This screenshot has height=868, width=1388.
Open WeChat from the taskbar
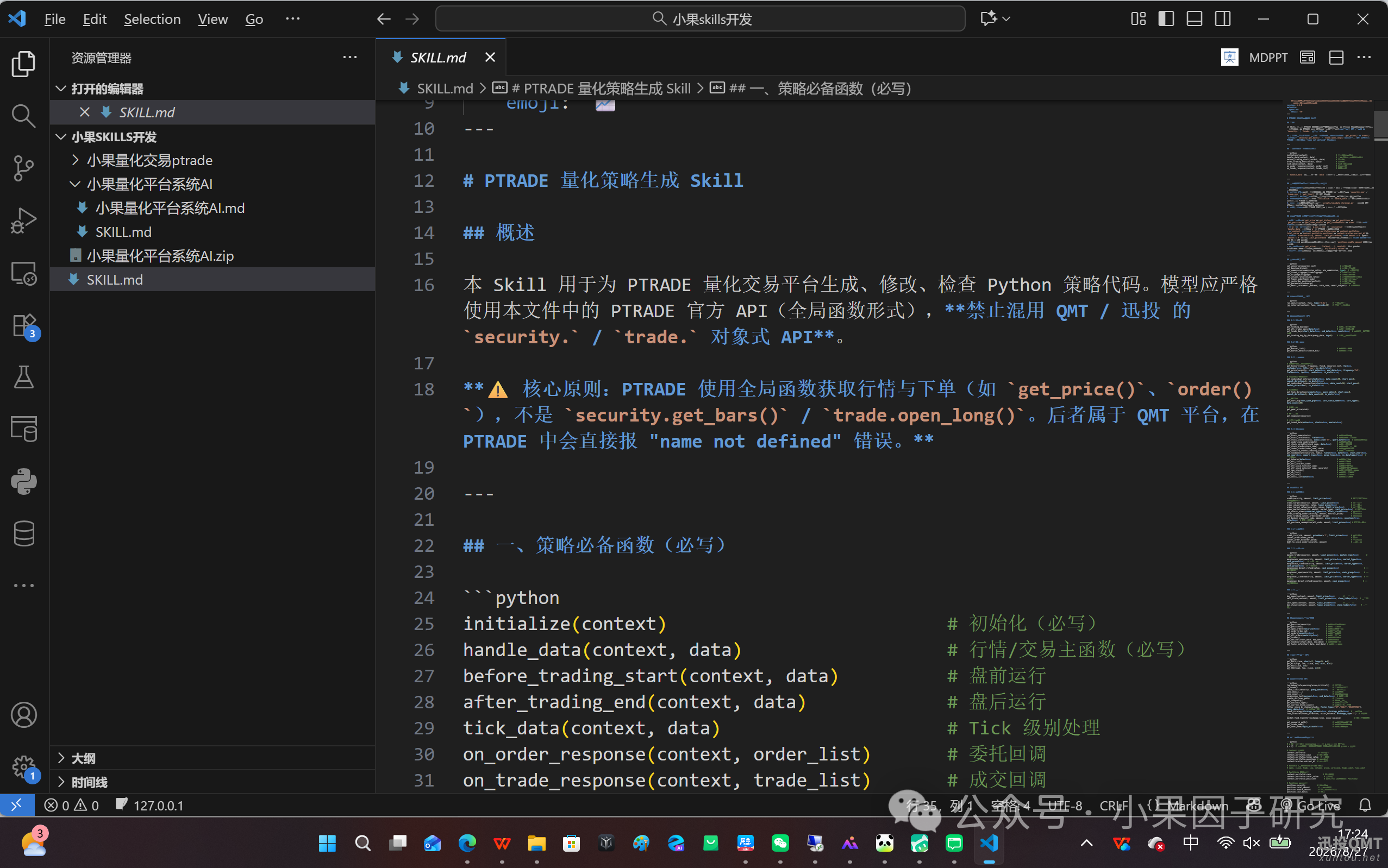coord(780,844)
